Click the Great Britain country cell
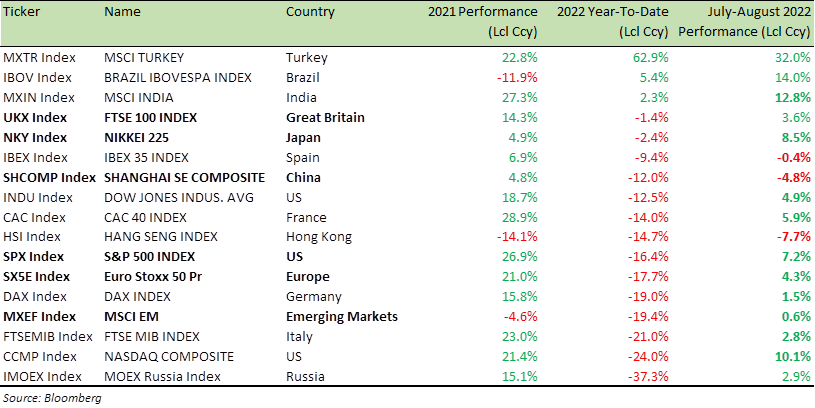 click(325, 118)
